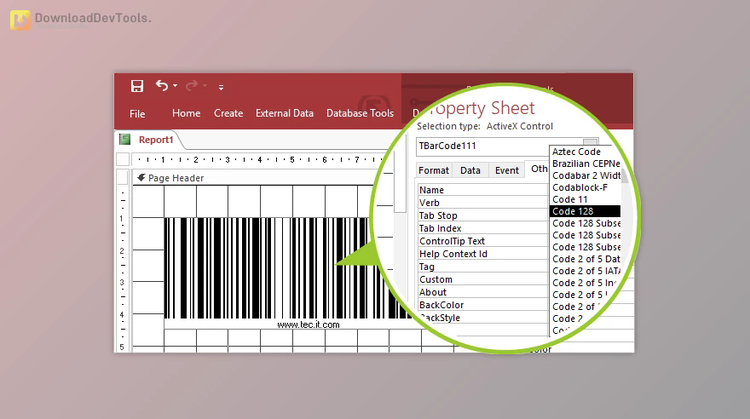Image resolution: width=750 pixels, height=419 pixels.
Task: Choose Brazilian CEPNet from barcode list
Action: [585, 164]
